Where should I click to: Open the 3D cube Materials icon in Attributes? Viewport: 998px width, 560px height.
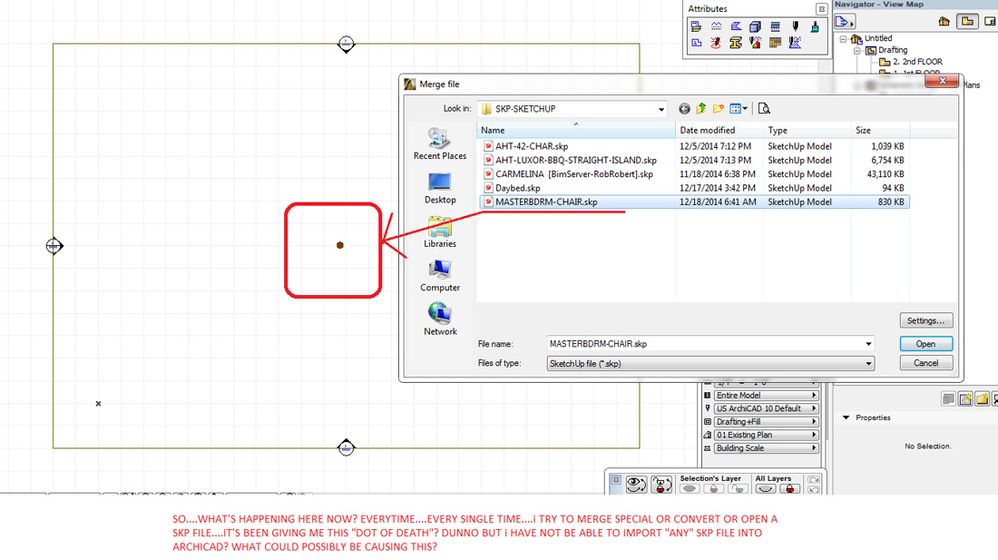coord(756,27)
